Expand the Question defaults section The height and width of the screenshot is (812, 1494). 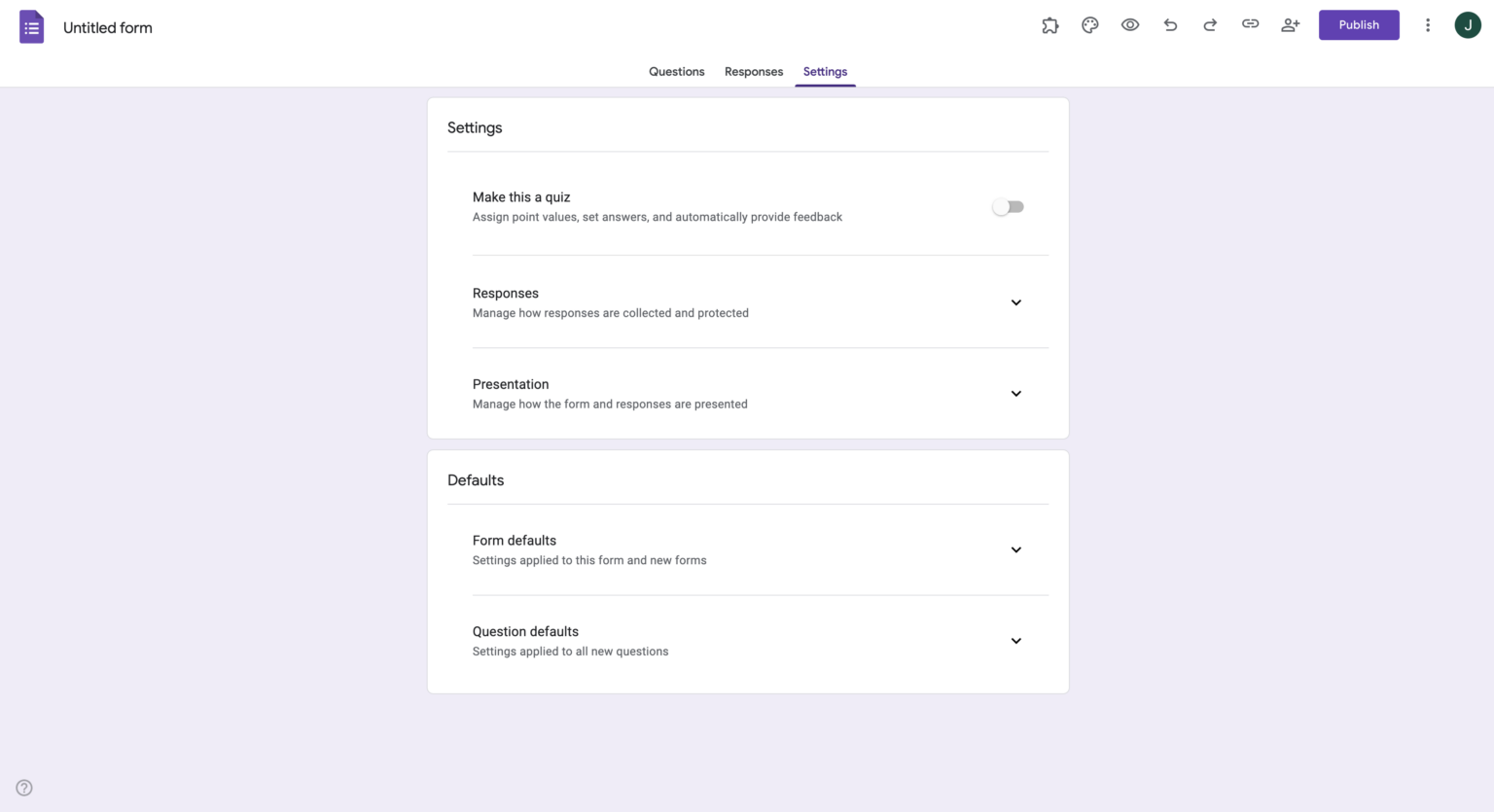coord(1015,641)
